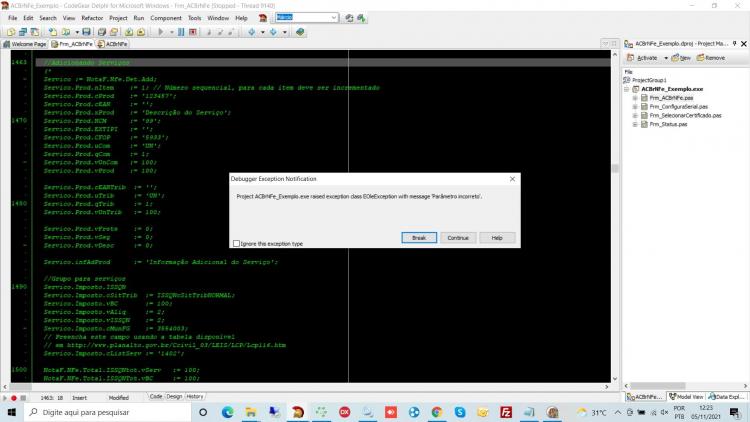Click the Save disk icon in toolbar
Screen dimensions: 750x422
coord(86,32)
